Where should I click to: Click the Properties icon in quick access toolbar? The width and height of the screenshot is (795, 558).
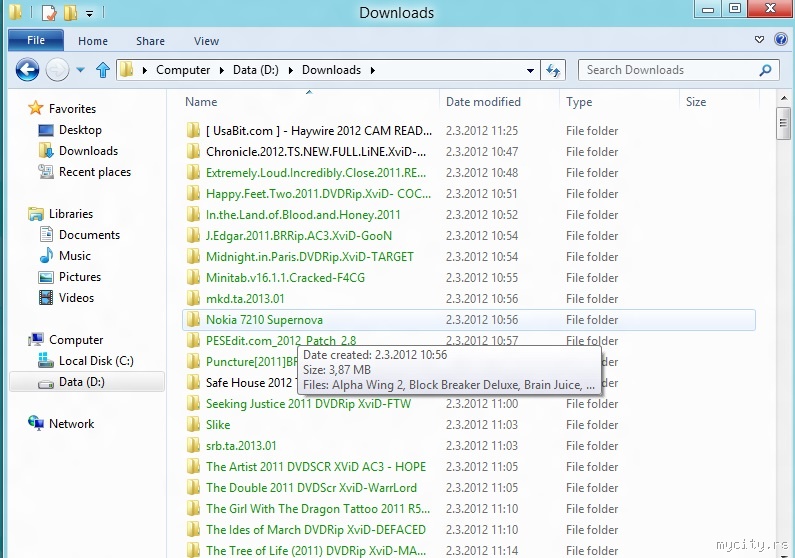47,13
